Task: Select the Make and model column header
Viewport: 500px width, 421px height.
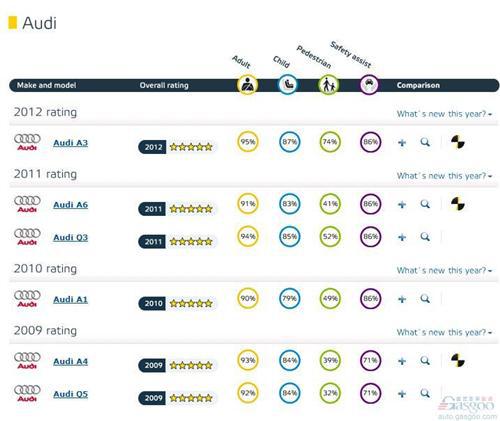Action: pos(46,85)
